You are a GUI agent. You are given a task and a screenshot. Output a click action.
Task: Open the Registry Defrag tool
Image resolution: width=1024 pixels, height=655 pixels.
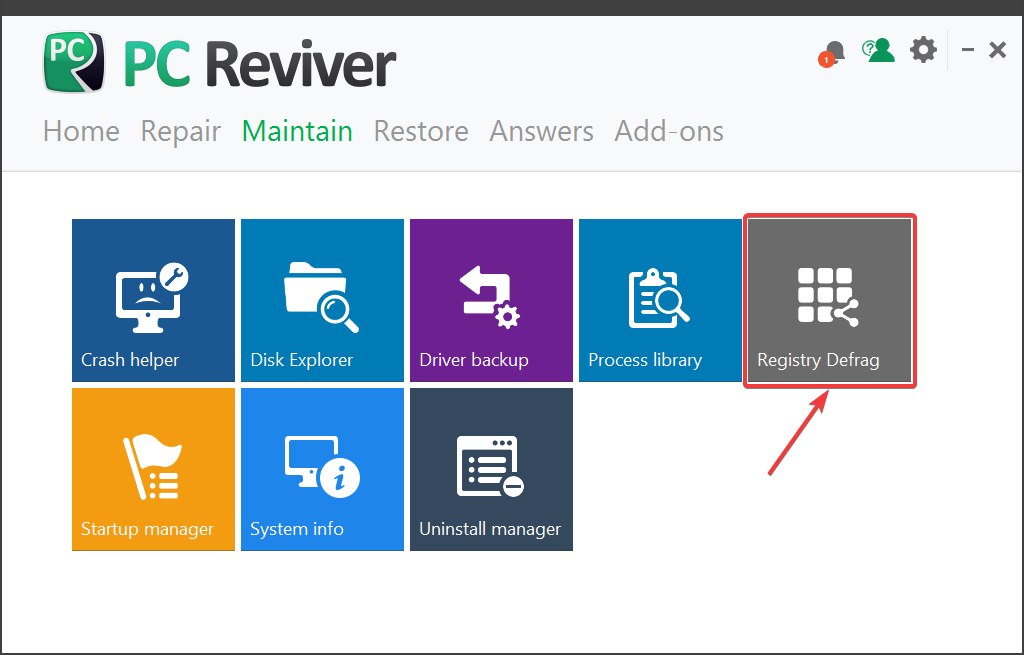[829, 300]
